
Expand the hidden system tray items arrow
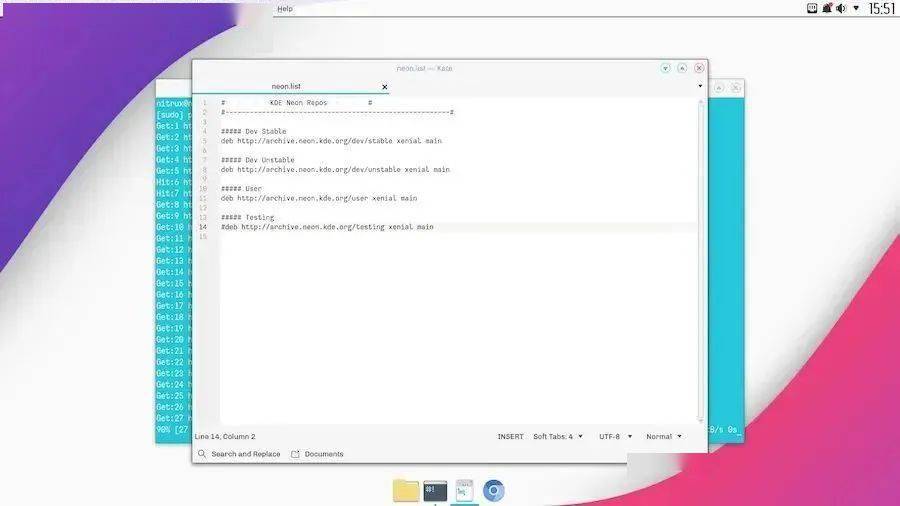[x=855, y=8]
